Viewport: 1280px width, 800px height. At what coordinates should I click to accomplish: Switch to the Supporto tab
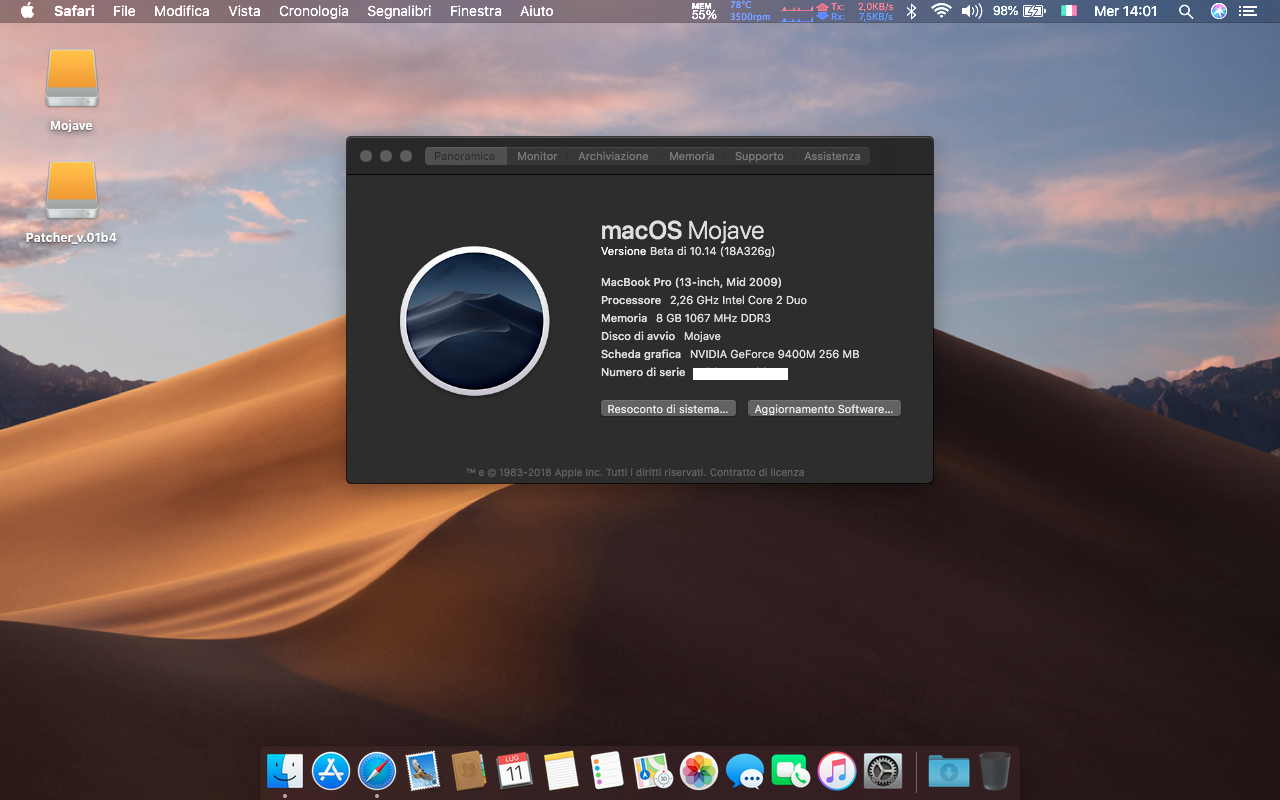[x=759, y=156]
